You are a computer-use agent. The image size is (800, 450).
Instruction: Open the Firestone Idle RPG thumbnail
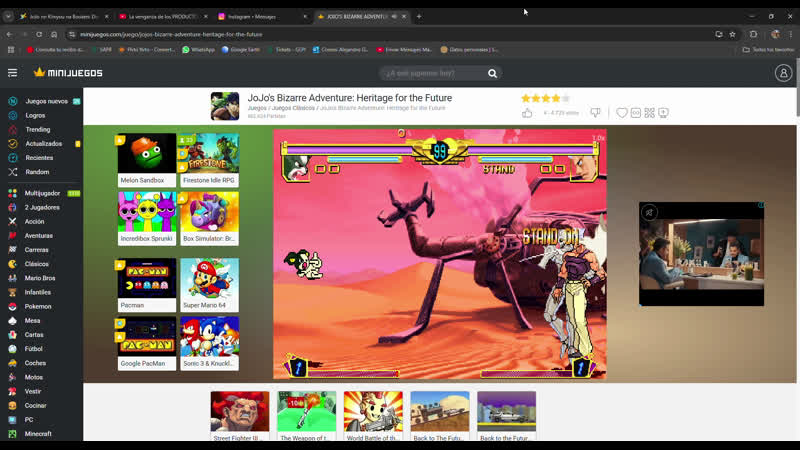(x=209, y=160)
